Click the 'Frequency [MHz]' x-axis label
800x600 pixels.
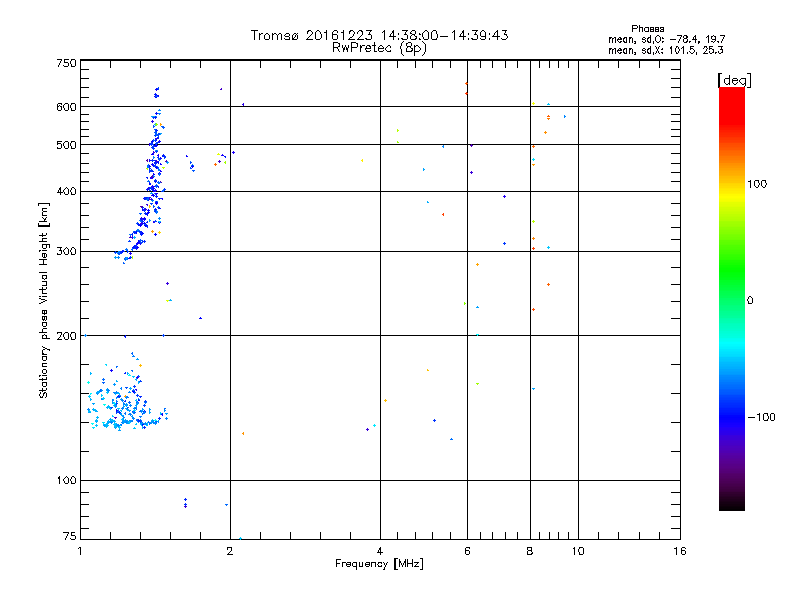[379, 563]
